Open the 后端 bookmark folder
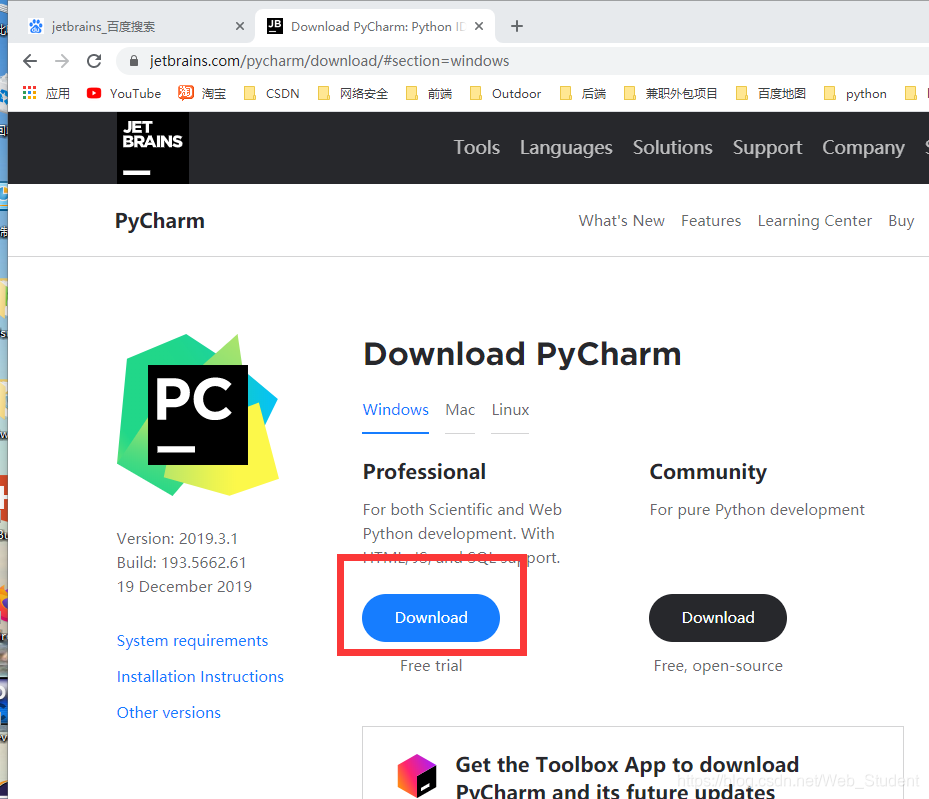This screenshot has width=929, height=799. pos(583,93)
